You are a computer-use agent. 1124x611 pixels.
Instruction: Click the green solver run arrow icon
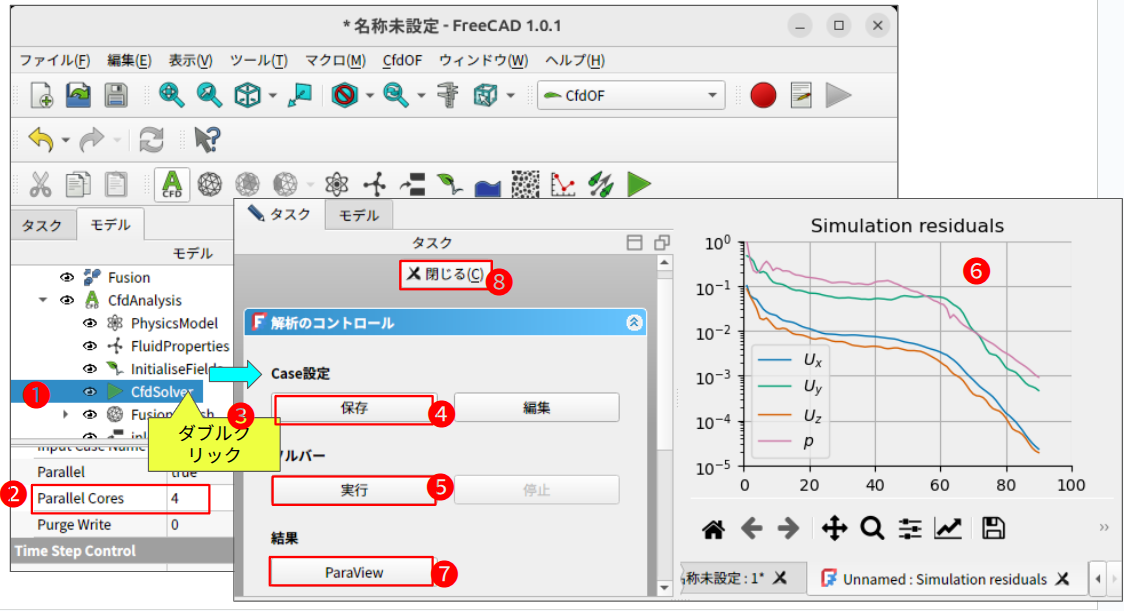(639, 184)
